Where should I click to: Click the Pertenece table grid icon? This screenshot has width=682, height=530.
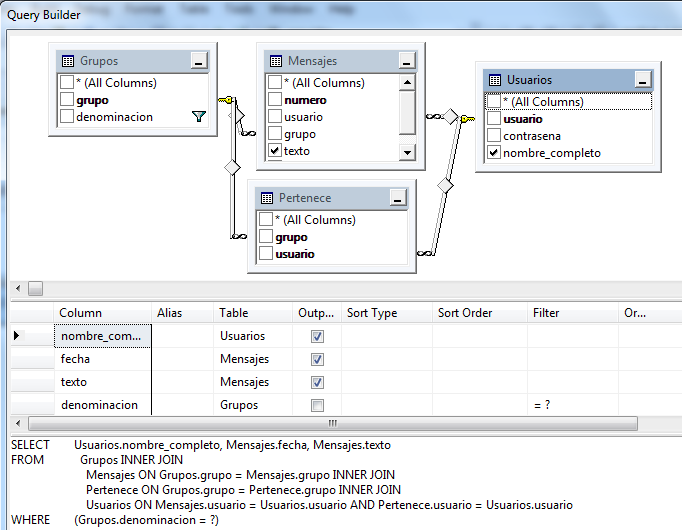coord(267,198)
